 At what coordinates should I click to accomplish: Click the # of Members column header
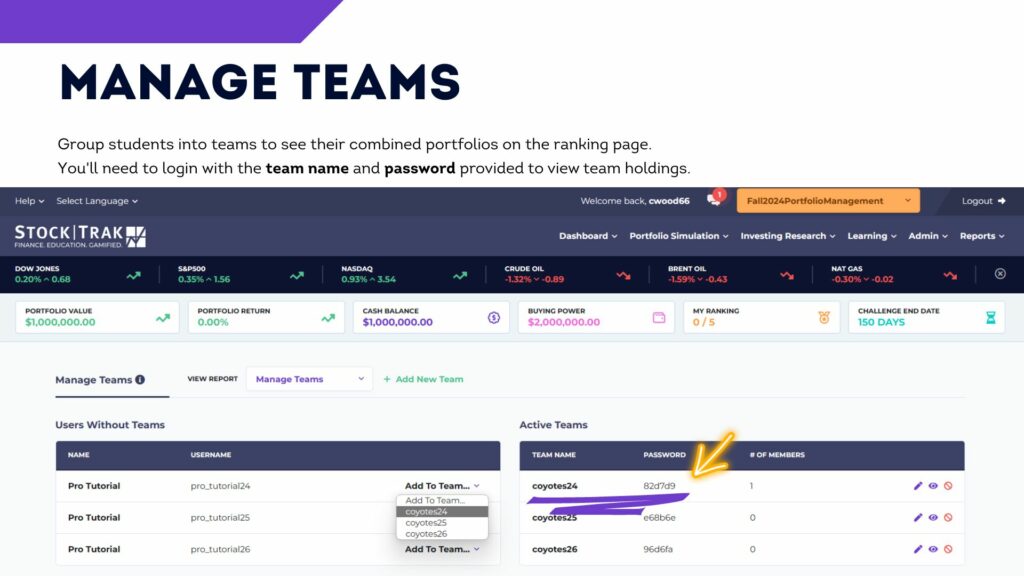pyautogui.click(x=777, y=455)
